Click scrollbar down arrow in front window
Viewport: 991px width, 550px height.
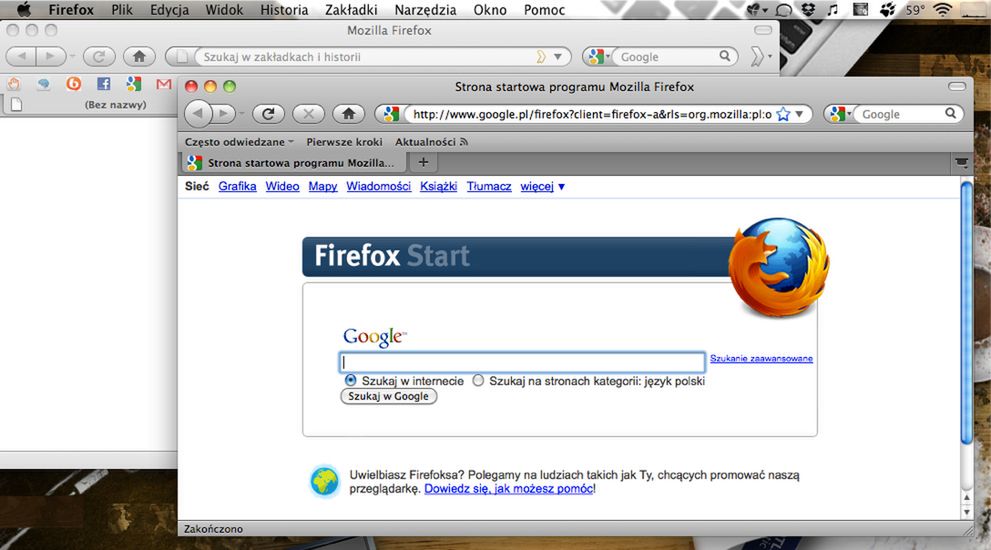coord(966,512)
